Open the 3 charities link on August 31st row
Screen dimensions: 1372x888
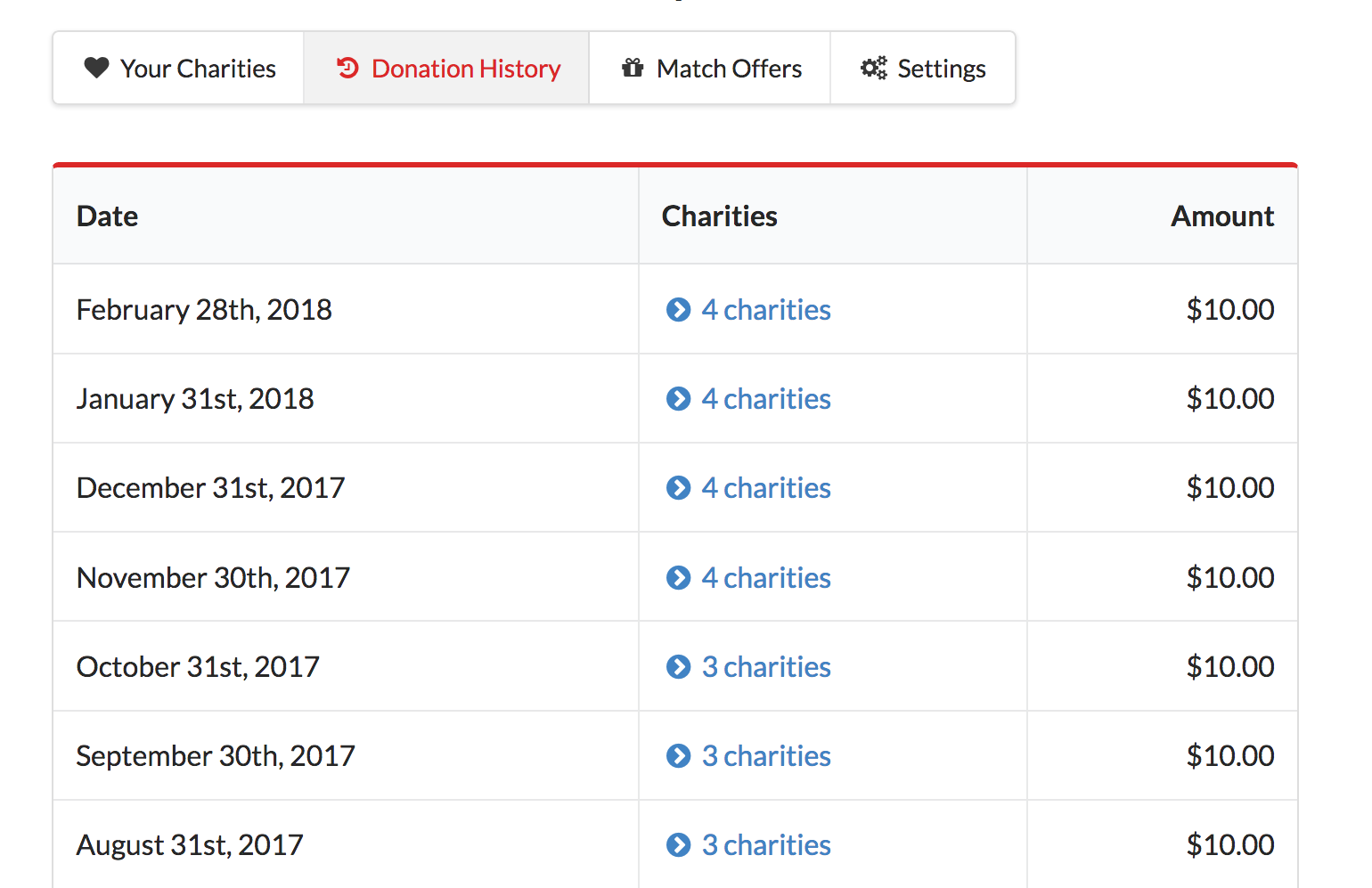(x=766, y=844)
